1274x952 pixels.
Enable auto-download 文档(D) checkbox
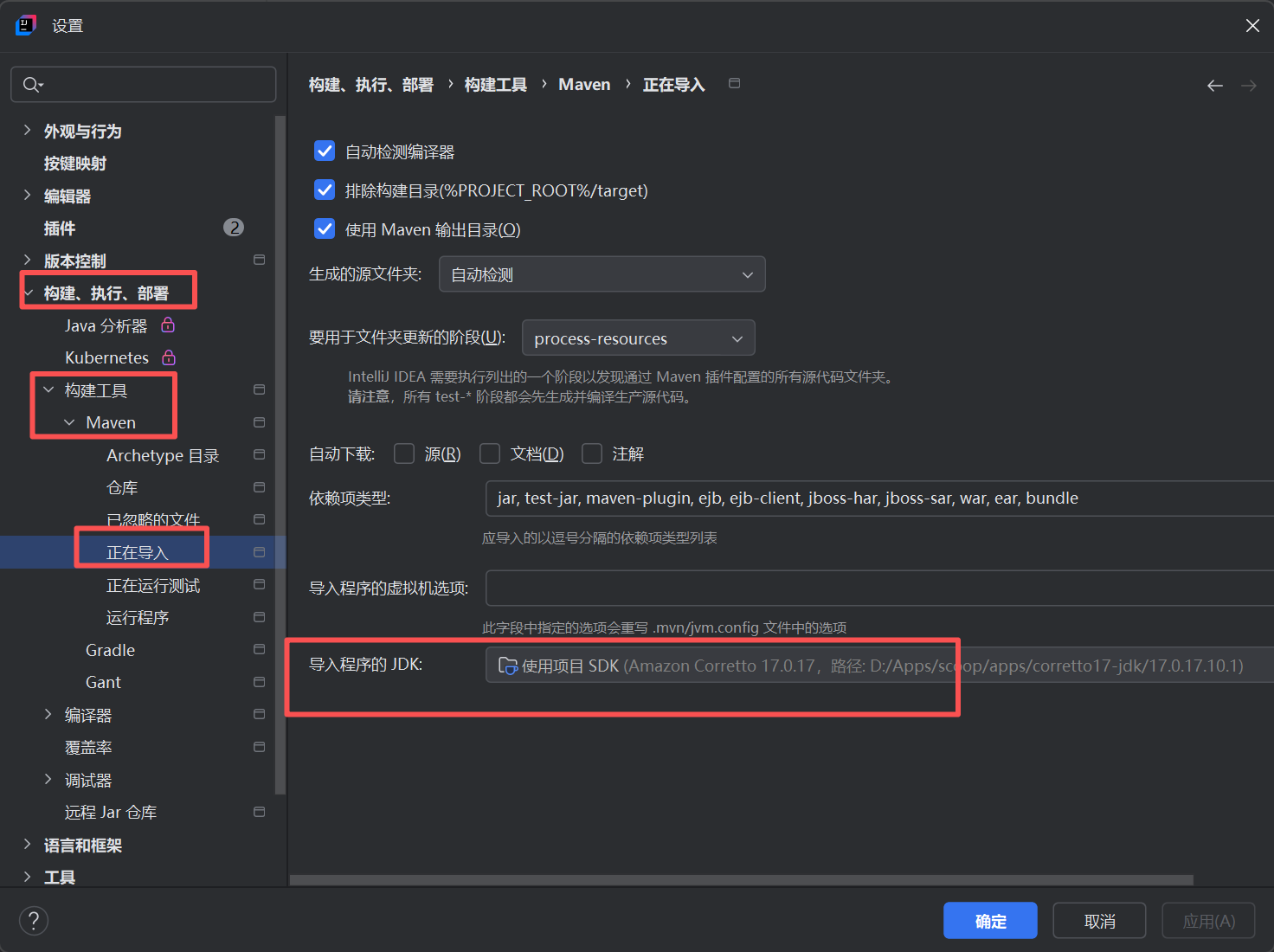click(490, 453)
